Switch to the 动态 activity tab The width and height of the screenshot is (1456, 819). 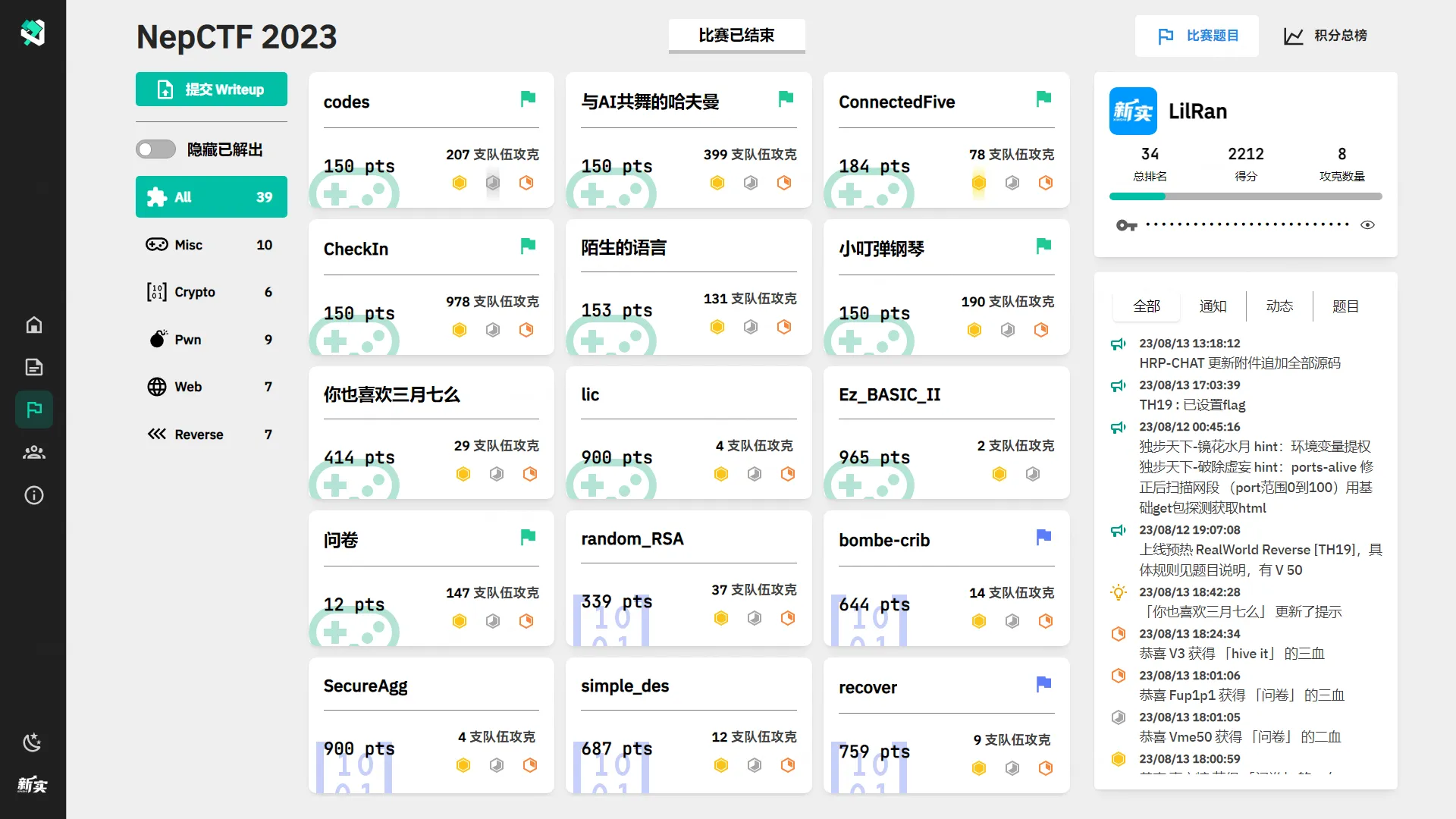pyautogui.click(x=1279, y=306)
